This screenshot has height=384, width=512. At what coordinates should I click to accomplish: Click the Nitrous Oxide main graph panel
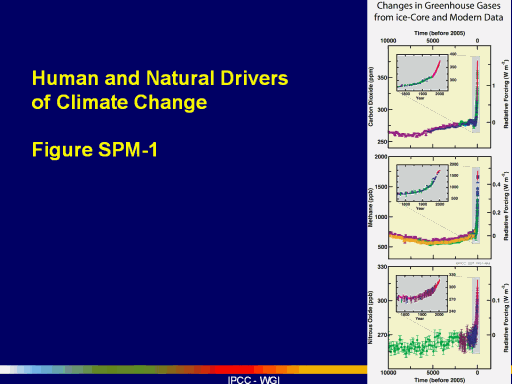tap(439, 318)
